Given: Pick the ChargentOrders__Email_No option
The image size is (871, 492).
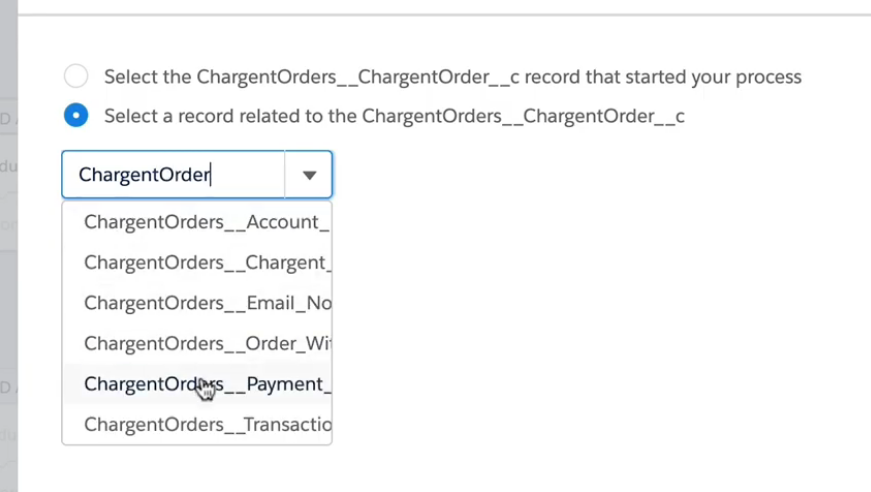Looking at the screenshot, I should (206, 303).
